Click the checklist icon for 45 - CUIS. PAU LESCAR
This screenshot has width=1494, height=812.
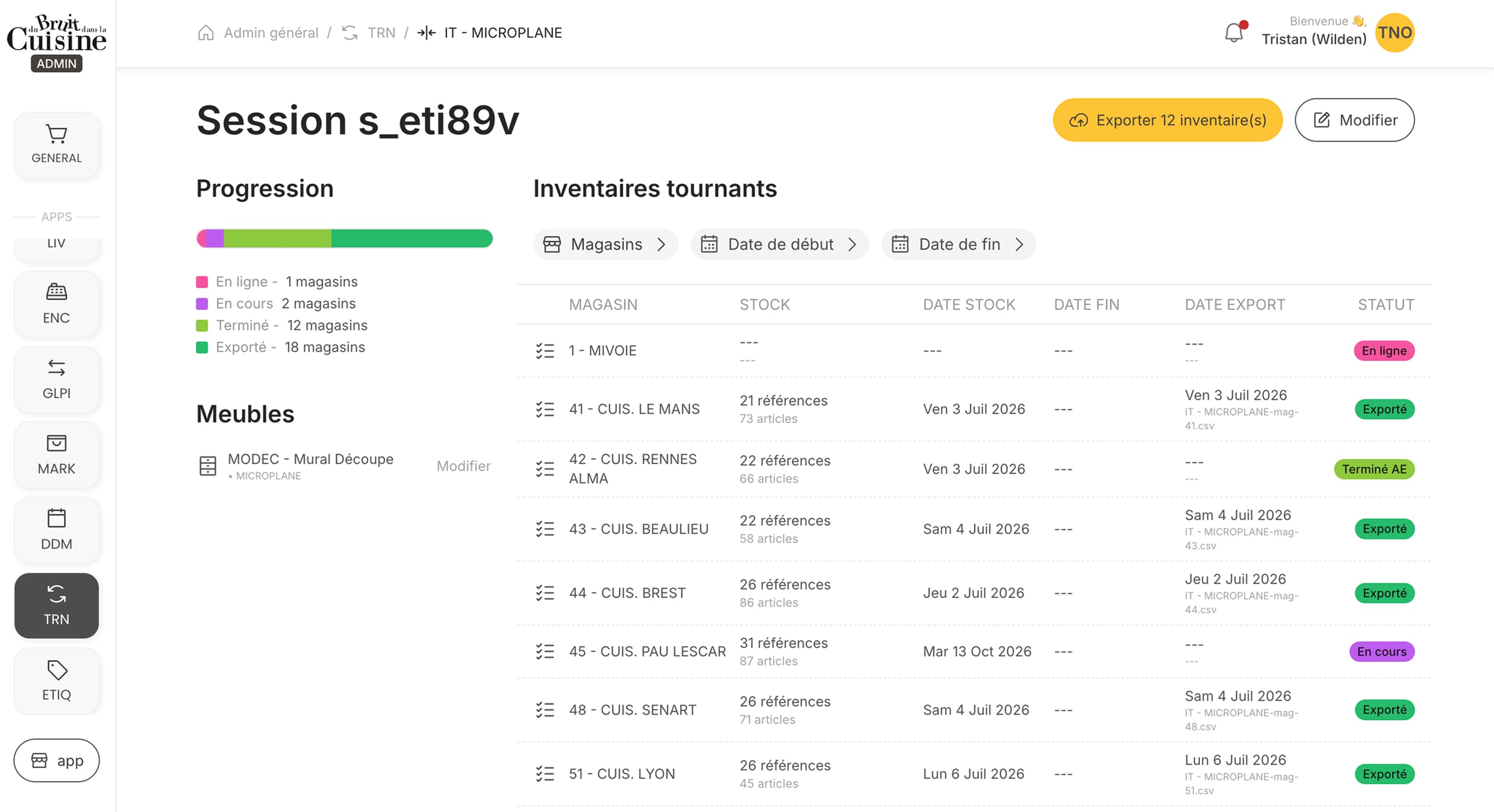(544, 652)
